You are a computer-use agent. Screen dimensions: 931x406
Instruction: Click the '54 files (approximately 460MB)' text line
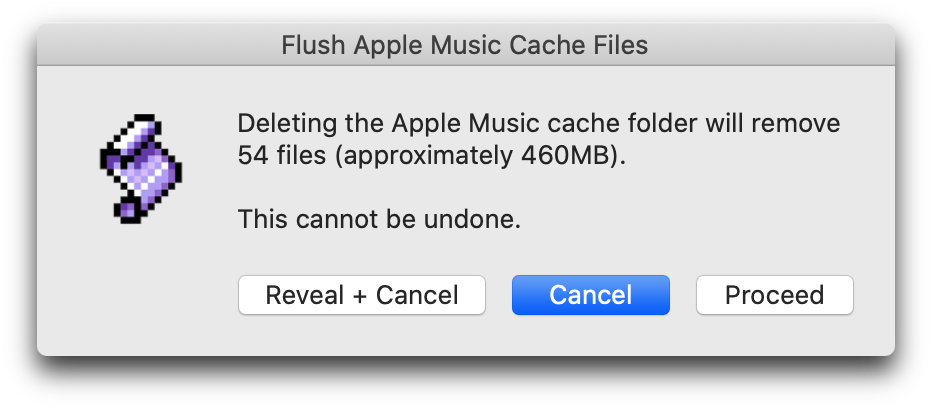(432, 156)
